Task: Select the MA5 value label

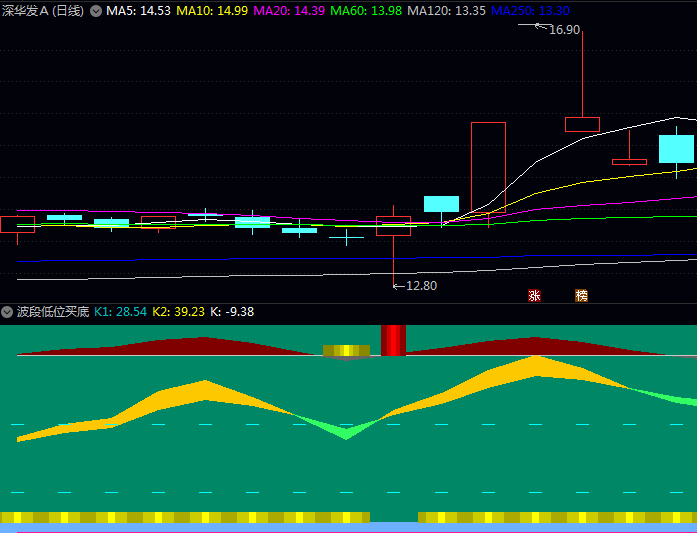Action: (x=138, y=11)
